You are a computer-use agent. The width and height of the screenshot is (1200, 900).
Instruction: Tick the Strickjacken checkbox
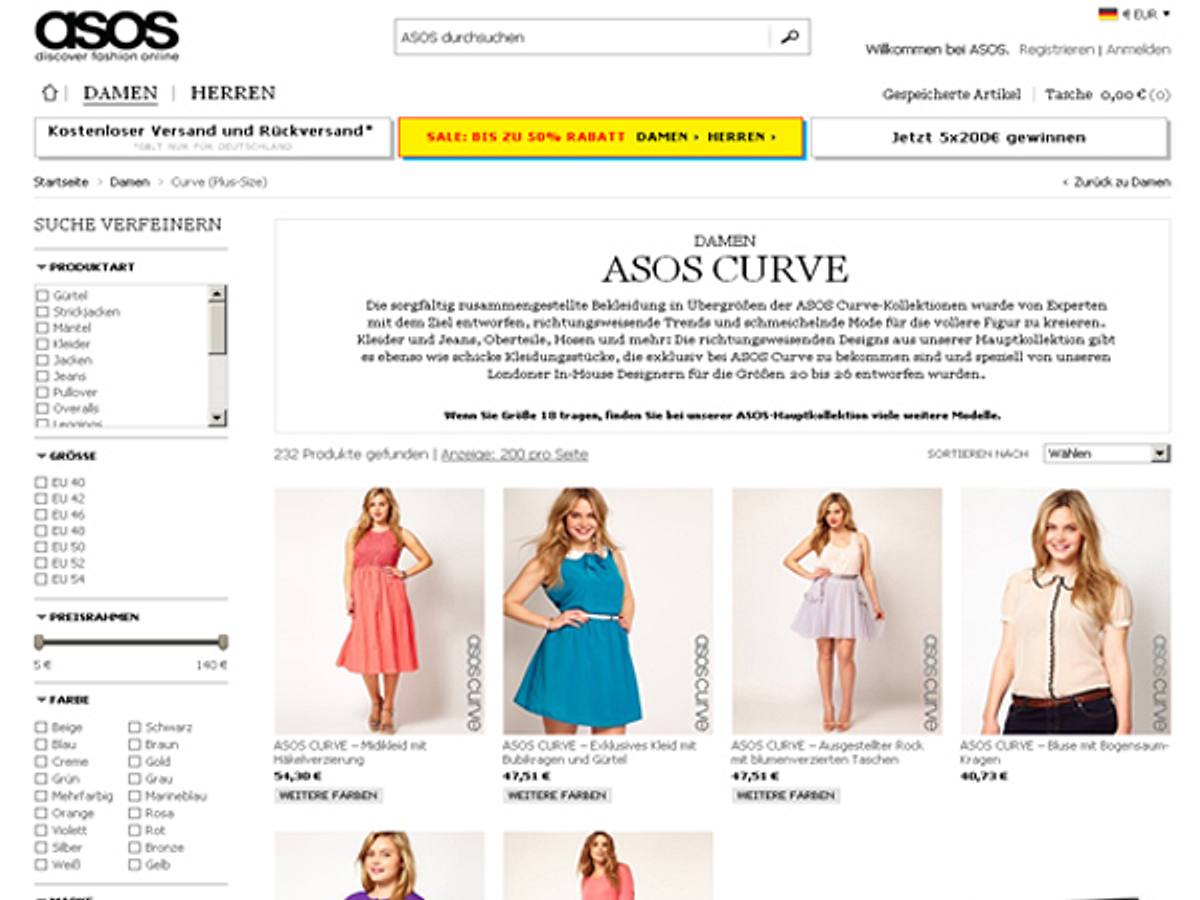pyautogui.click(x=42, y=312)
